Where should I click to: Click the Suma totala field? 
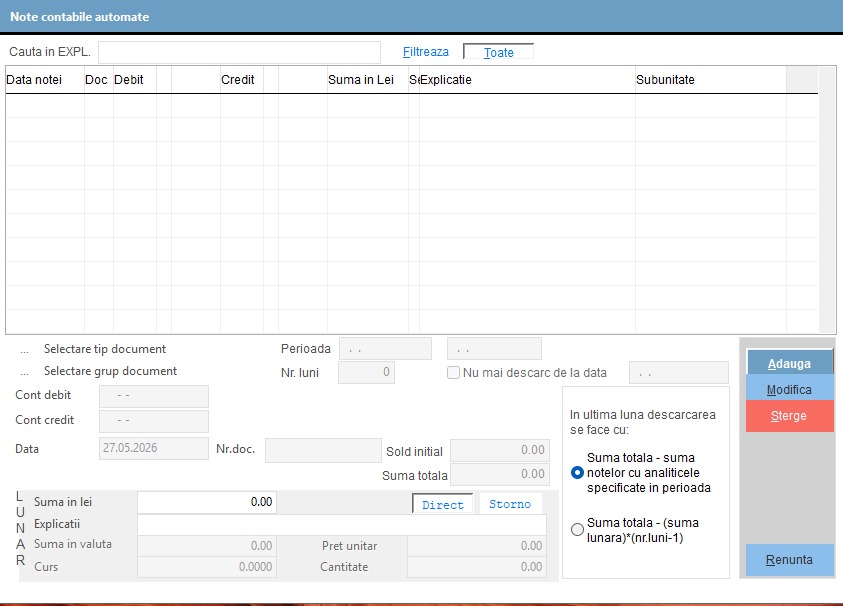(x=499, y=474)
